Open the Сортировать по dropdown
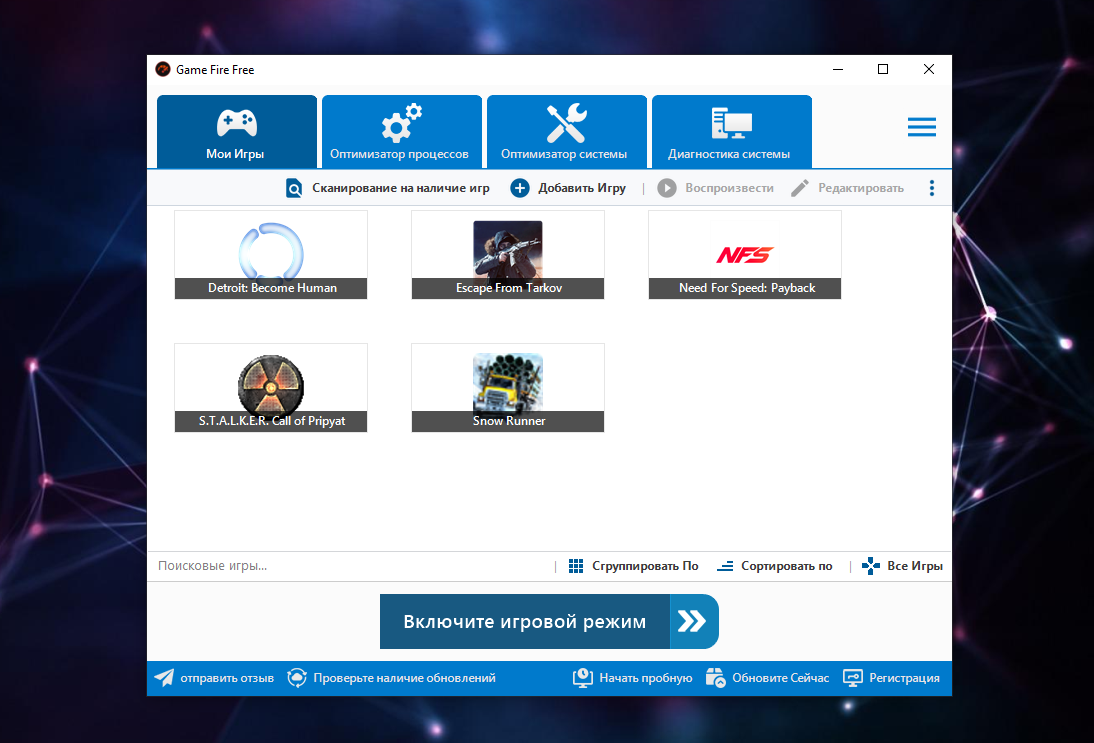This screenshot has width=1094, height=743. click(786, 566)
